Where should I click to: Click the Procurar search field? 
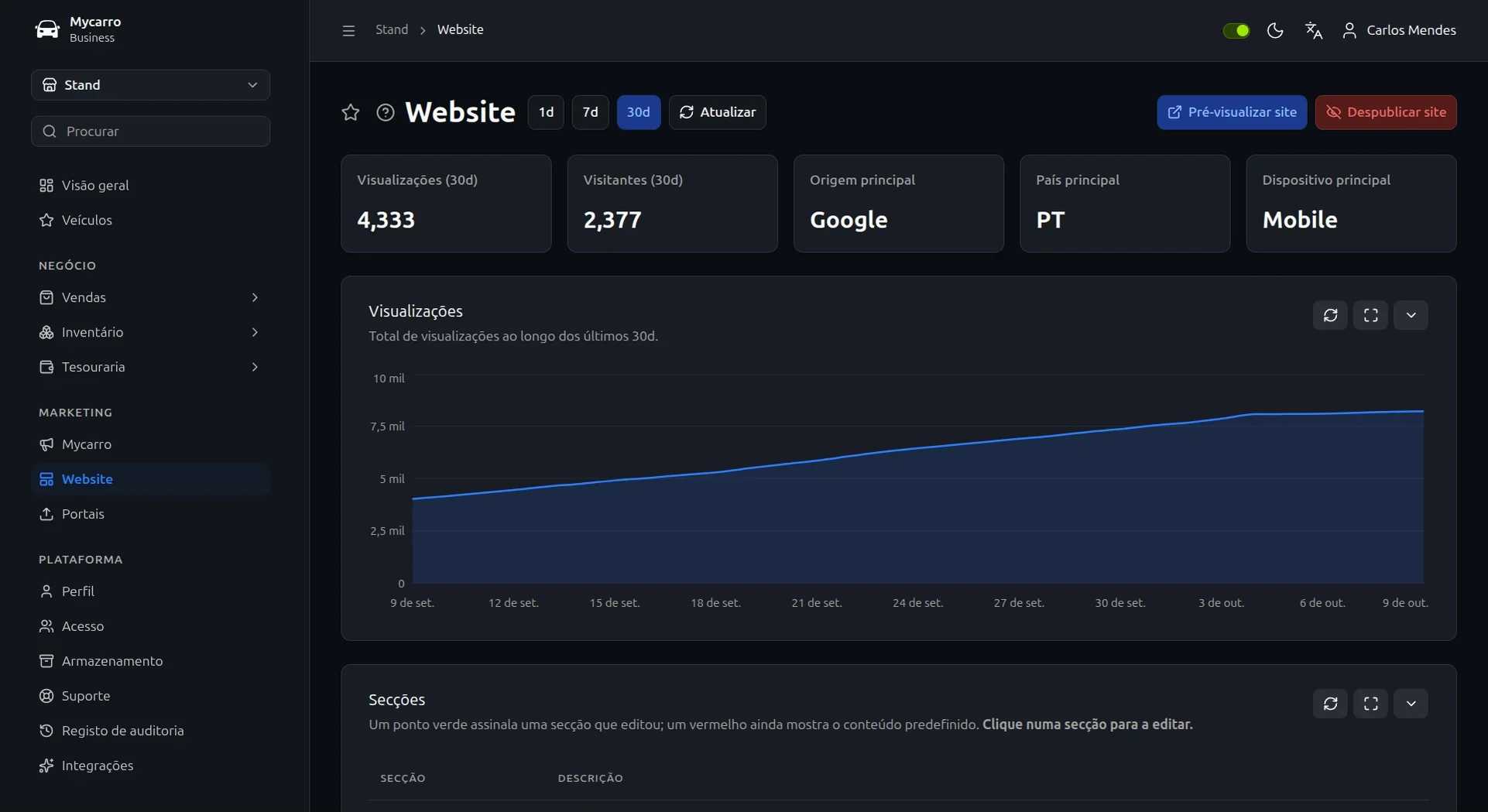click(x=150, y=132)
